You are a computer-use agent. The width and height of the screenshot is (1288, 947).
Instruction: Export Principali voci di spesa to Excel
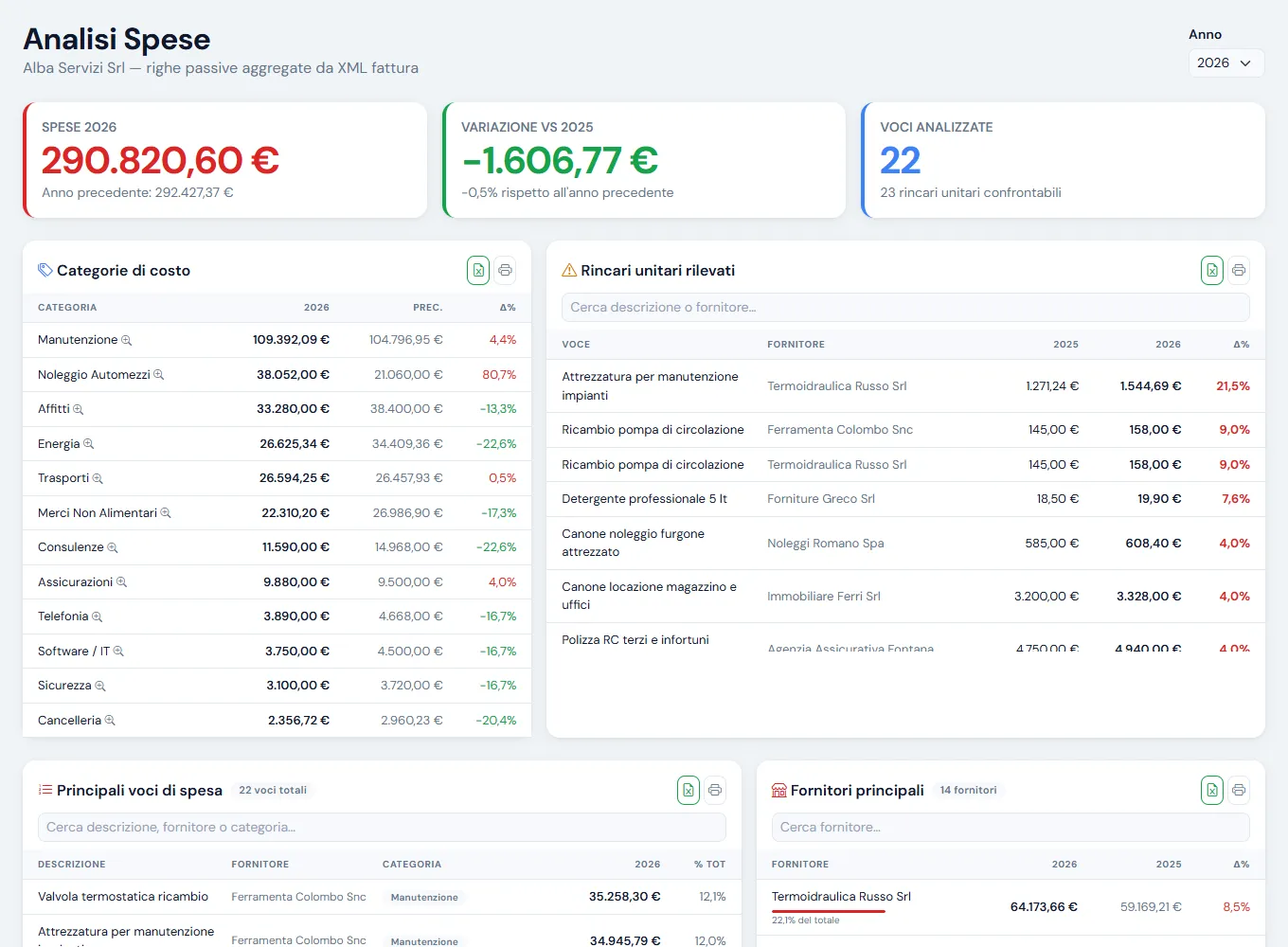pyautogui.click(x=689, y=790)
